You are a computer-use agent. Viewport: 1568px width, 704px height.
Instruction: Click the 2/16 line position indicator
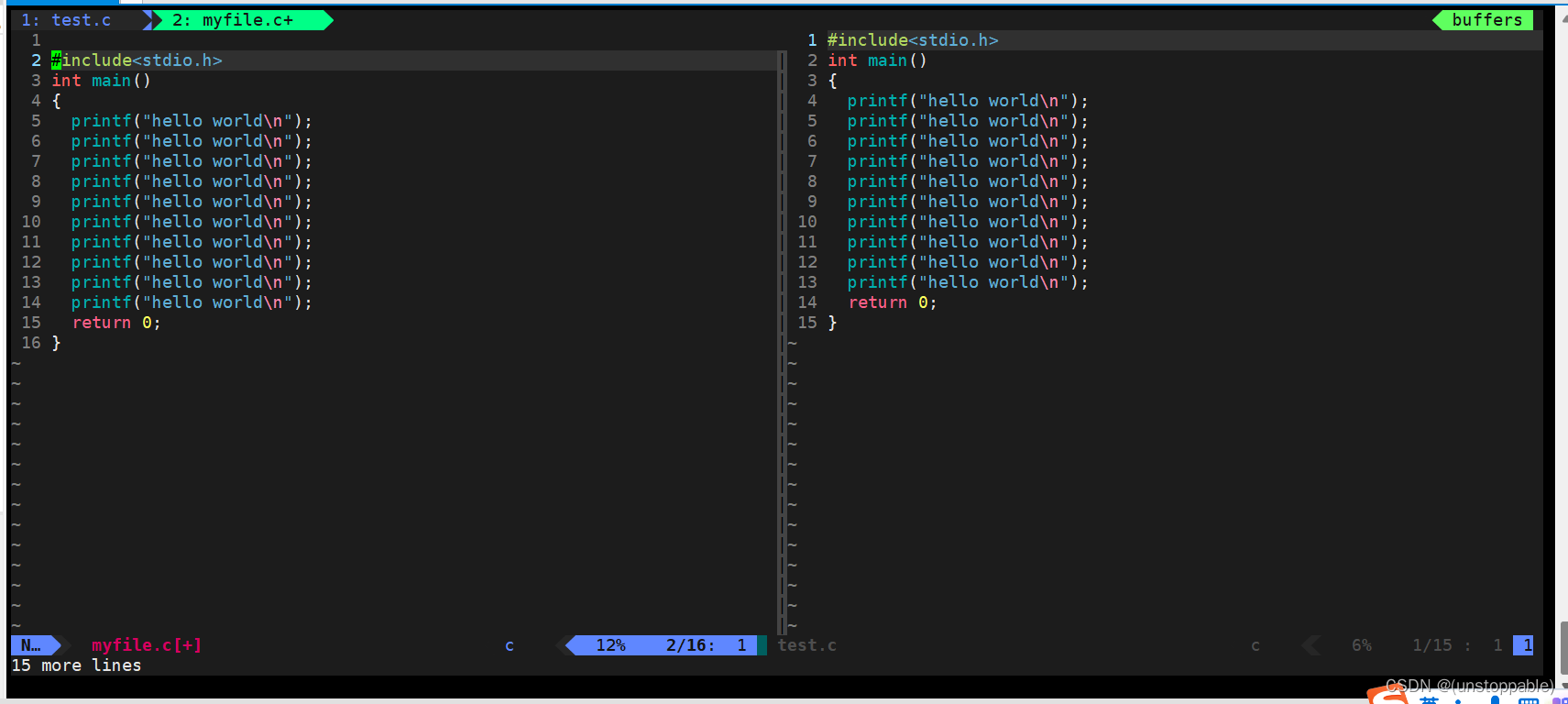tap(690, 645)
